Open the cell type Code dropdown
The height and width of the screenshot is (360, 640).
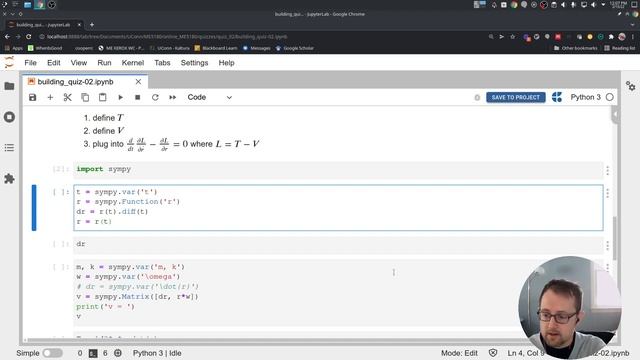click(209, 98)
